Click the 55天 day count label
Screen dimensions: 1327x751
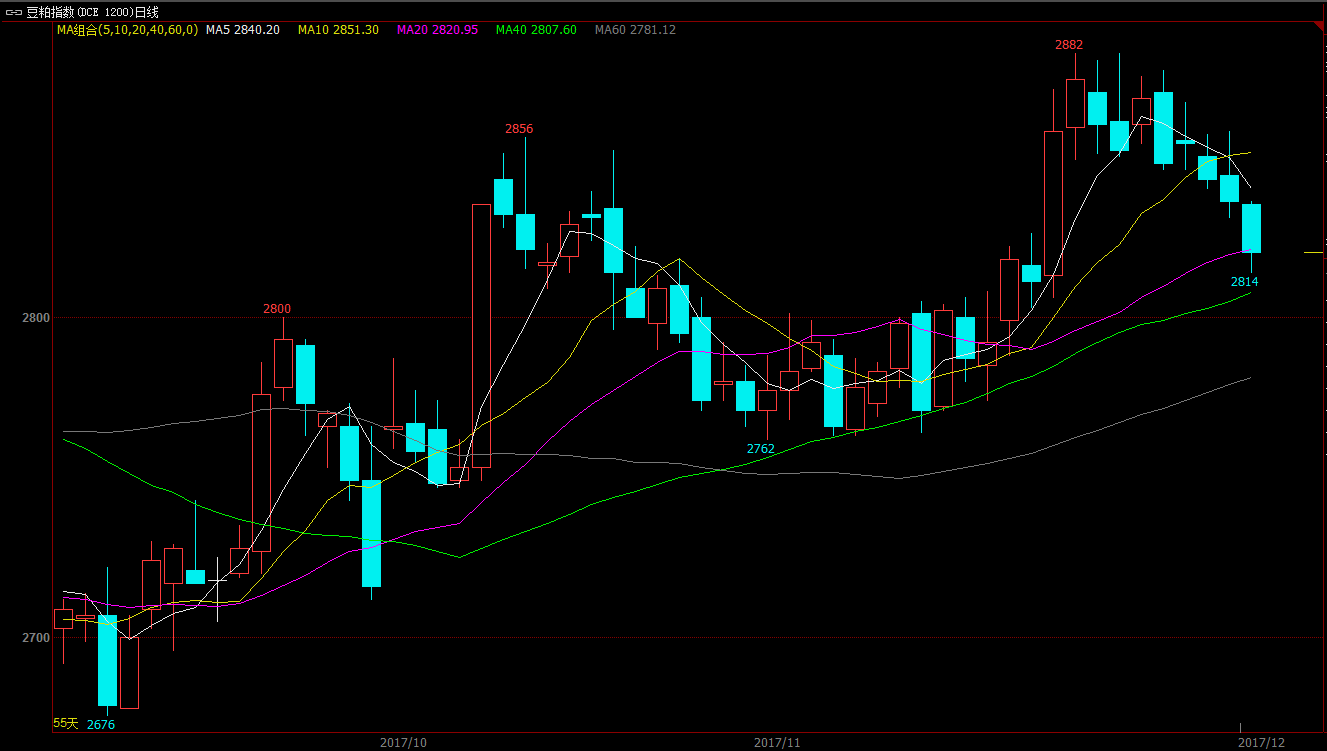coord(66,722)
